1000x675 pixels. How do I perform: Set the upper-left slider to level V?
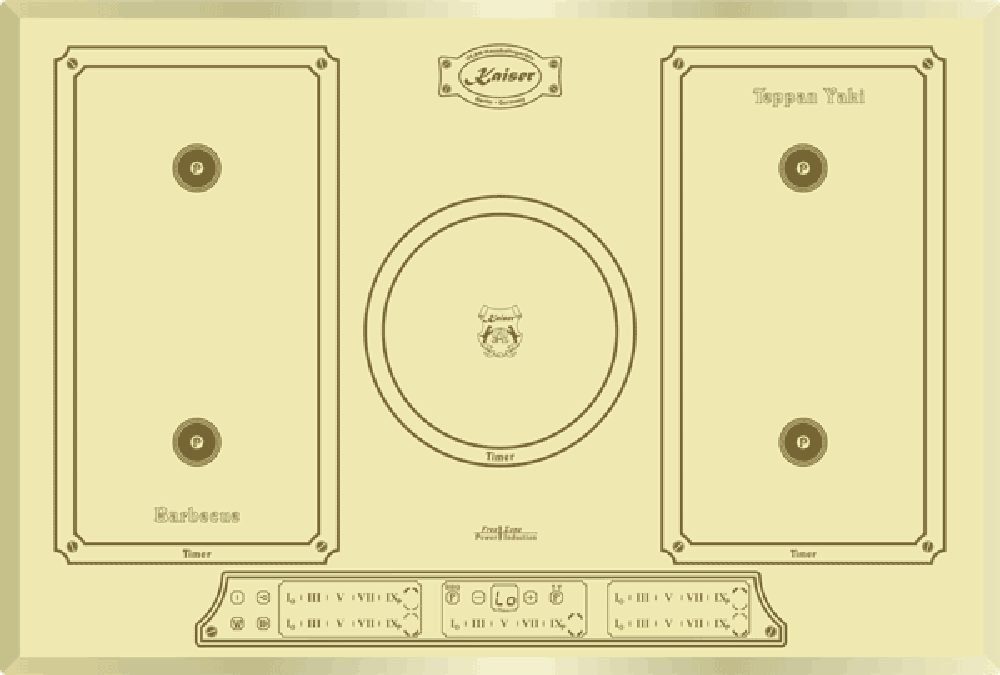pos(340,598)
